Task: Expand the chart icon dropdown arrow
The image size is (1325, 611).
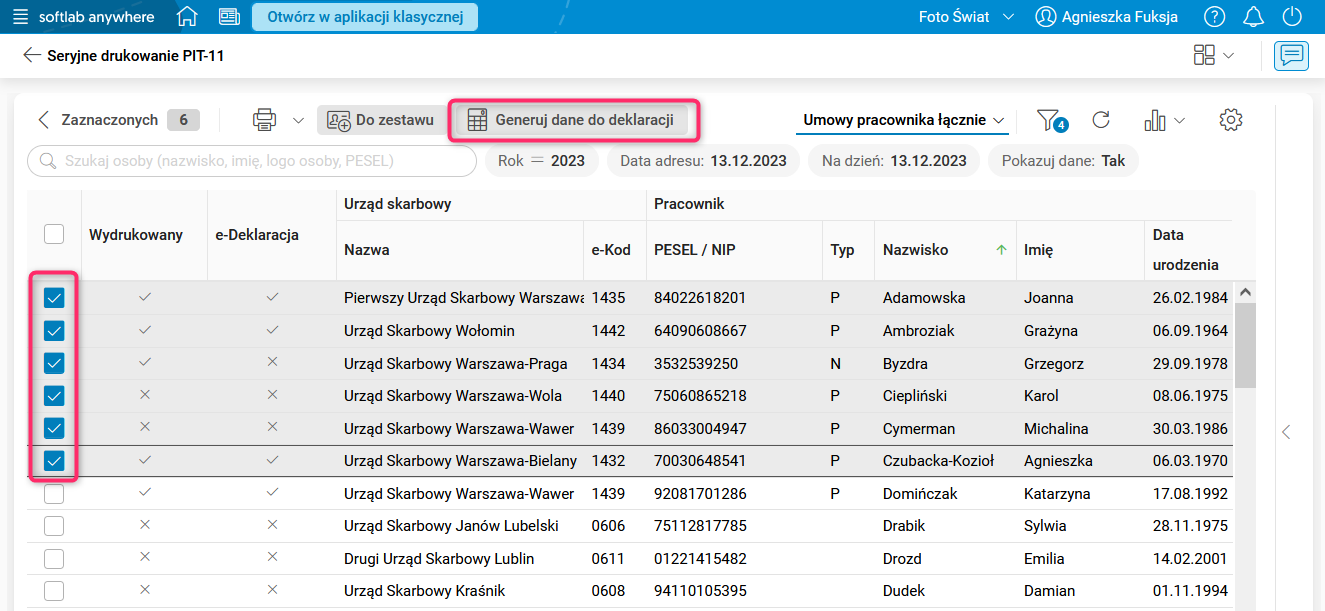Action: (x=1179, y=121)
